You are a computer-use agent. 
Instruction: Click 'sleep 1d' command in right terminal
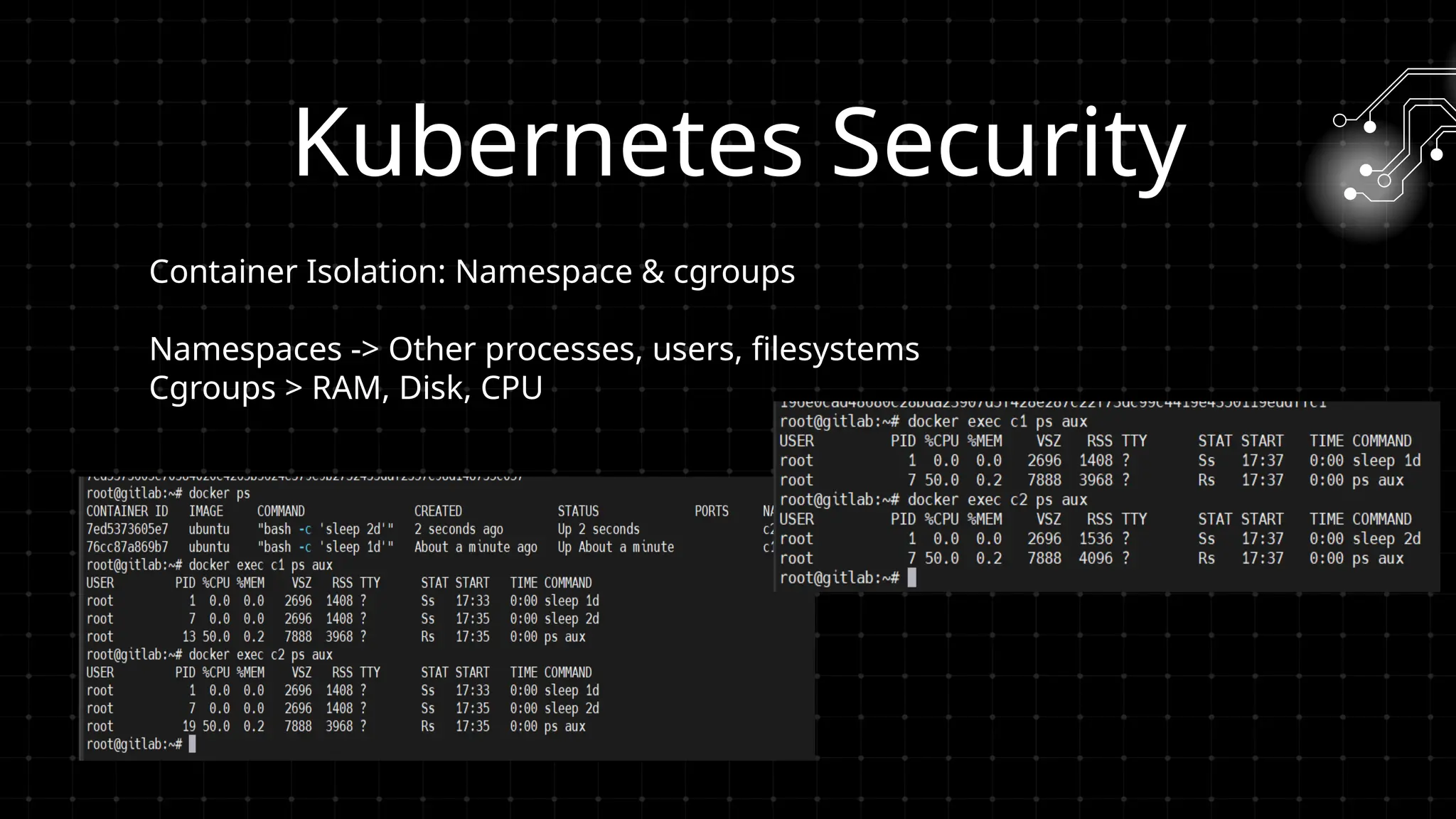[1386, 461]
